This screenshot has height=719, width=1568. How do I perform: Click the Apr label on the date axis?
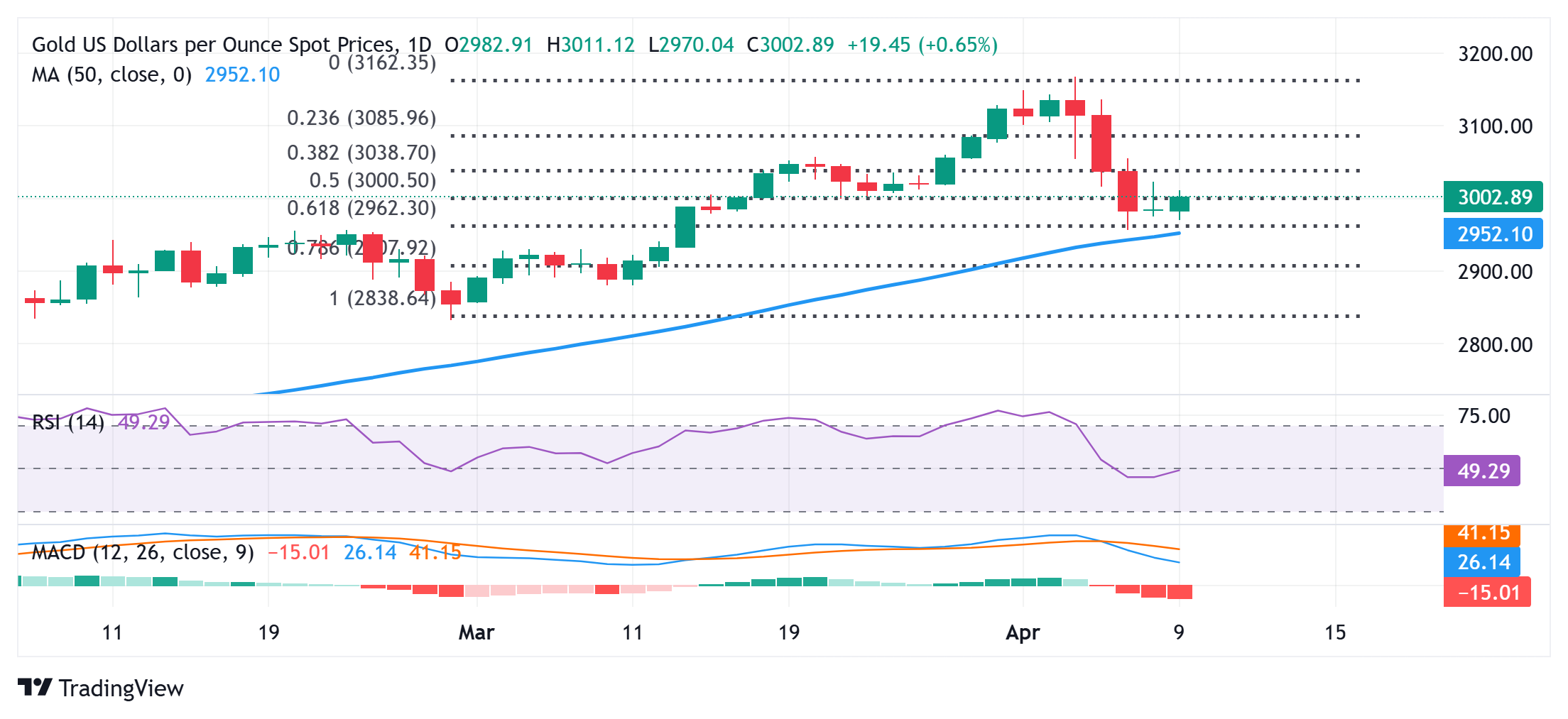click(x=1023, y=632)
